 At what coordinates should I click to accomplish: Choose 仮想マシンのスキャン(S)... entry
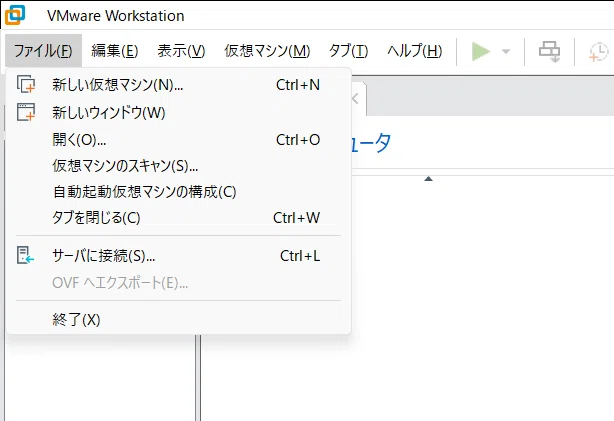(x=178, y=166)
